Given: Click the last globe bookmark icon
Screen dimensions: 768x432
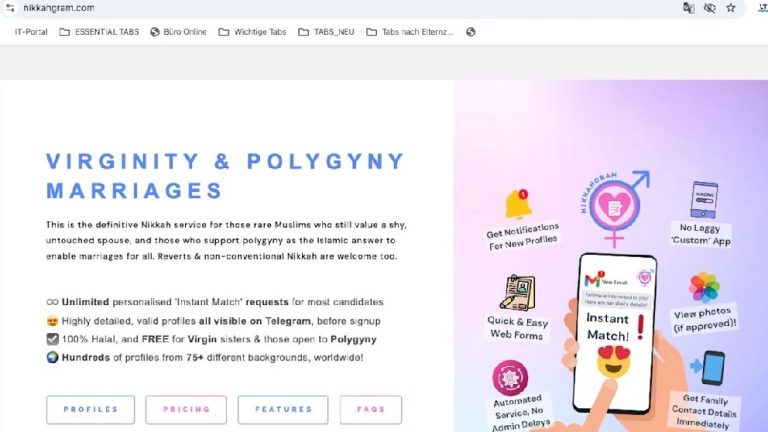Looking at the screenshot, I should (x=471, y=32).
